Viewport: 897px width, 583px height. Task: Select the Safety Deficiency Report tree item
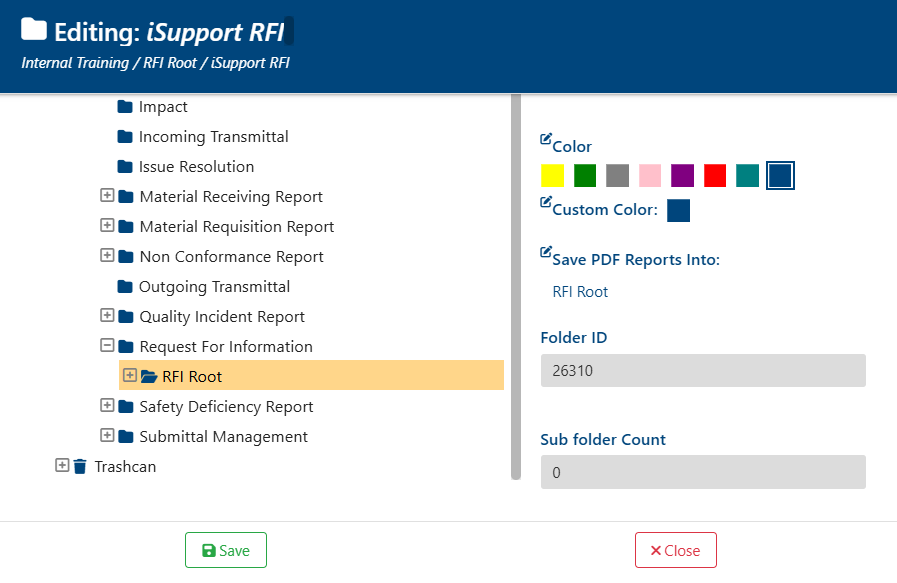pyautogui.click(x=226, y=407)
